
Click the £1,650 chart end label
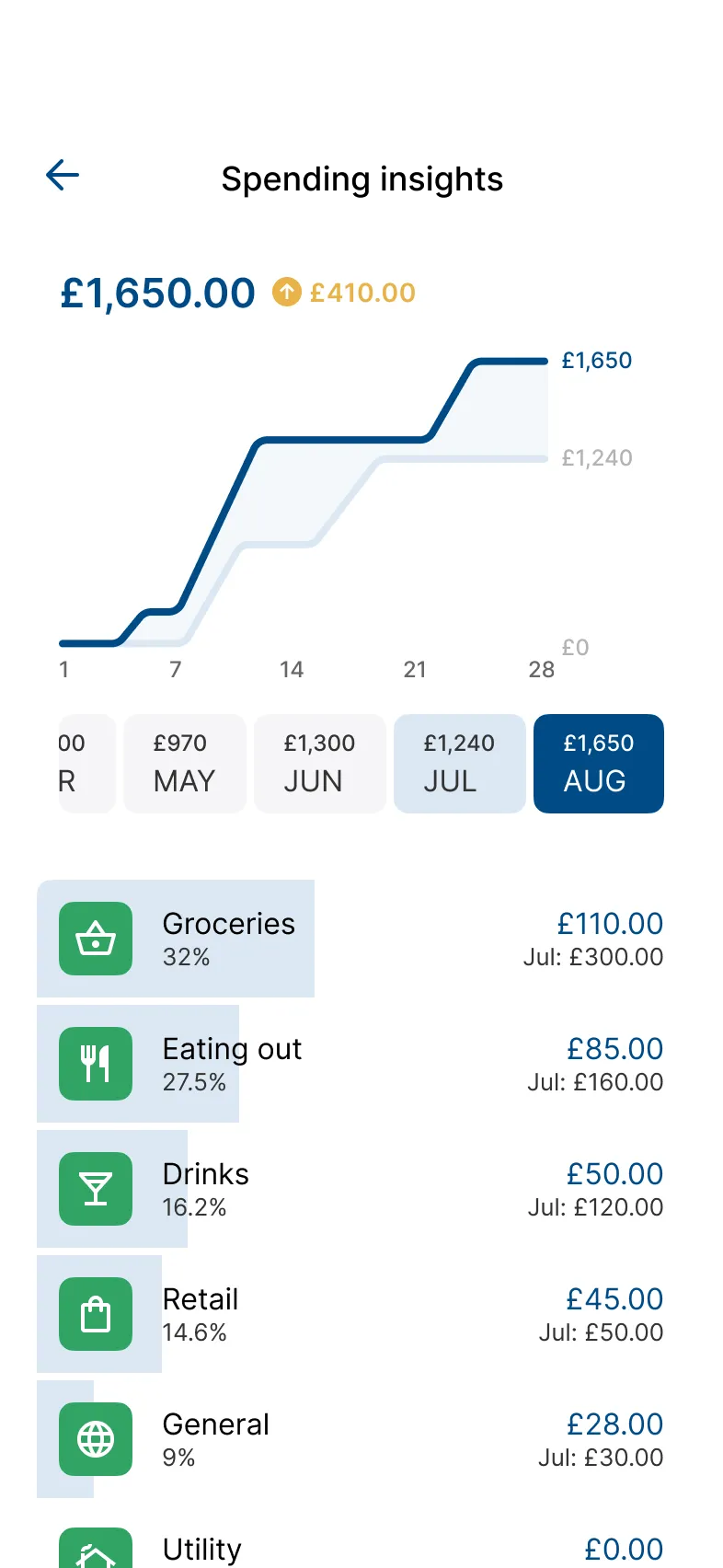pyautogui.click(x=597, y=361)
